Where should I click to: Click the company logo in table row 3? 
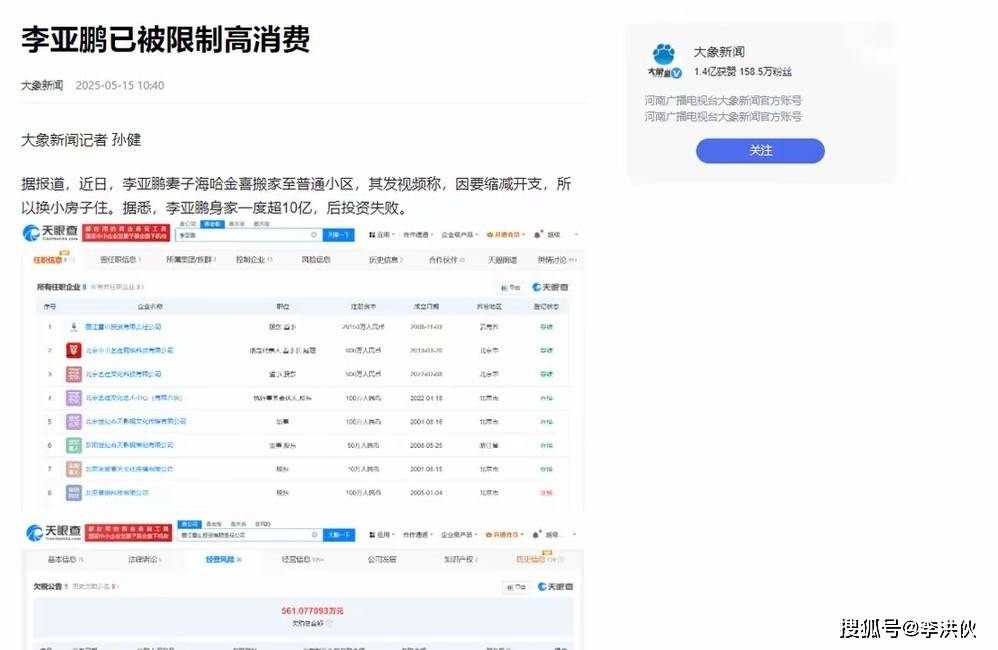point(74,374)
